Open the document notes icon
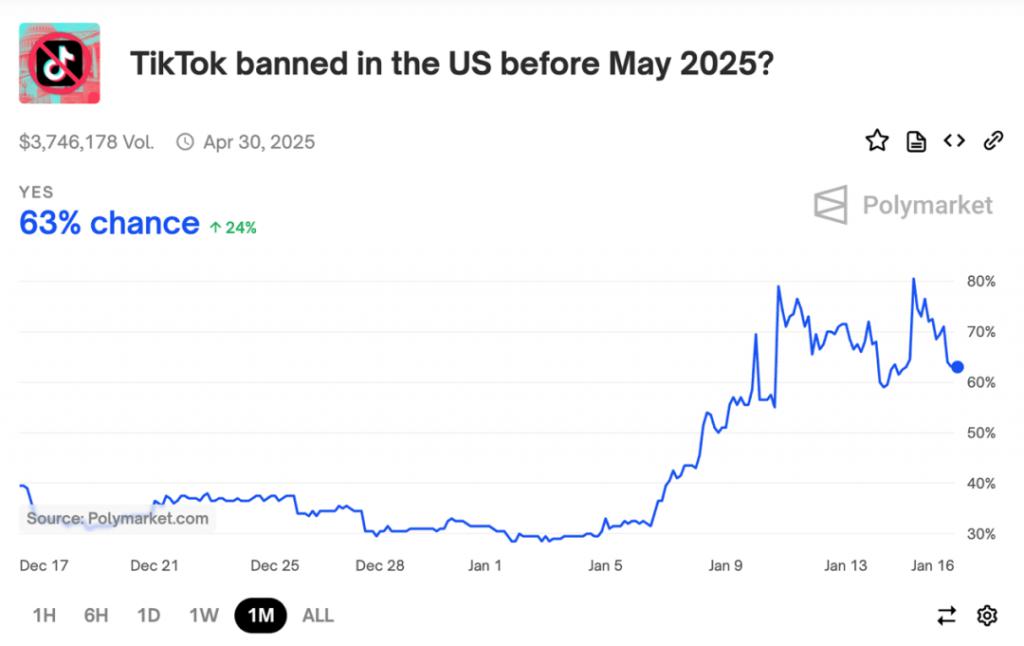Viewport: 1024px width, 646px height. pos(916,141)
